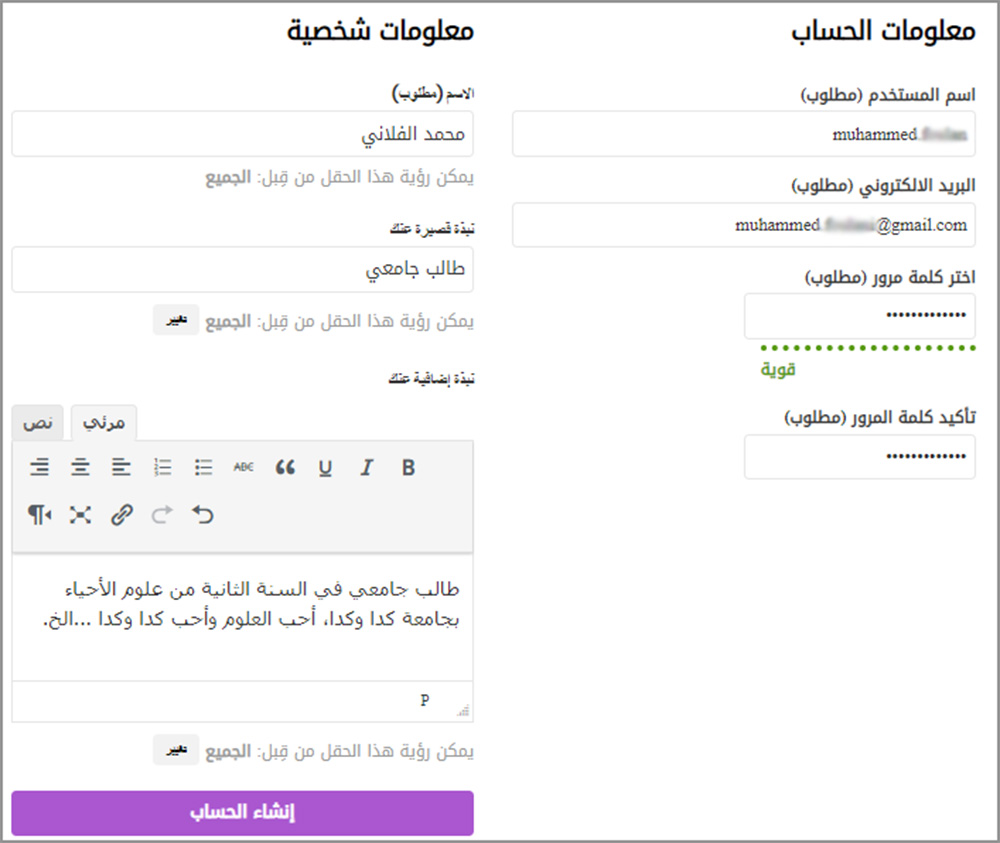Insert a link using the chain icon

(122, 515)
